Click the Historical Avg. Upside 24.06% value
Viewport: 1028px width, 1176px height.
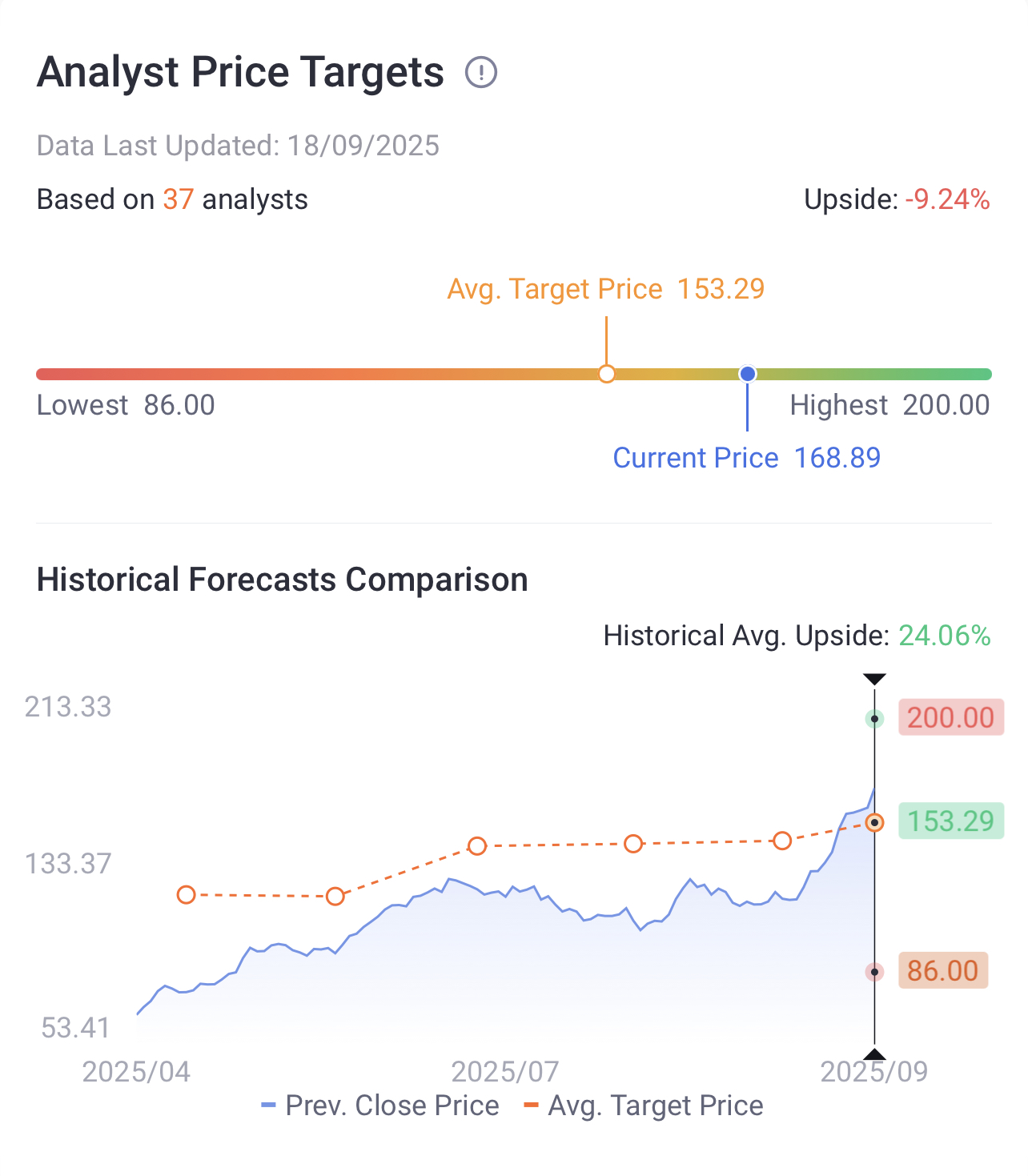[x=945, y=636]
